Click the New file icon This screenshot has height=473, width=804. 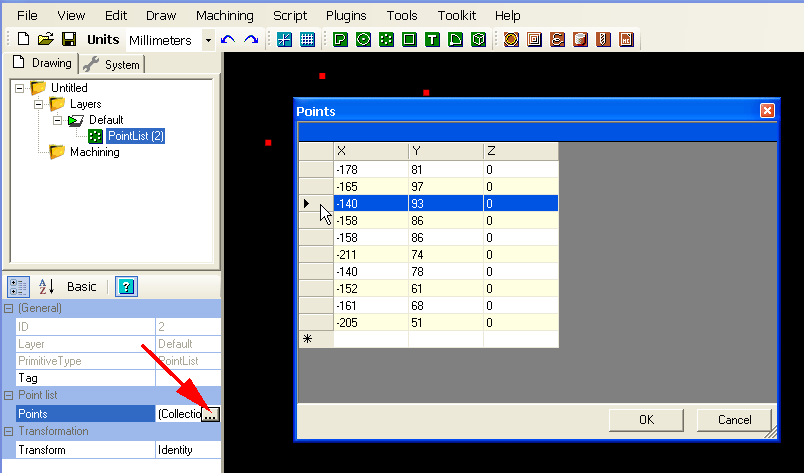[23, 40]
